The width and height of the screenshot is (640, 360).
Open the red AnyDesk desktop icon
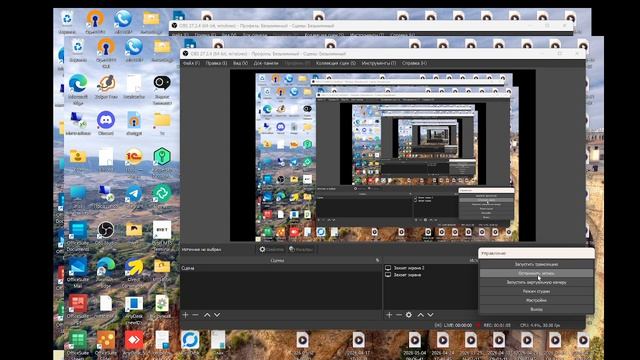click(x=134, y=344)
